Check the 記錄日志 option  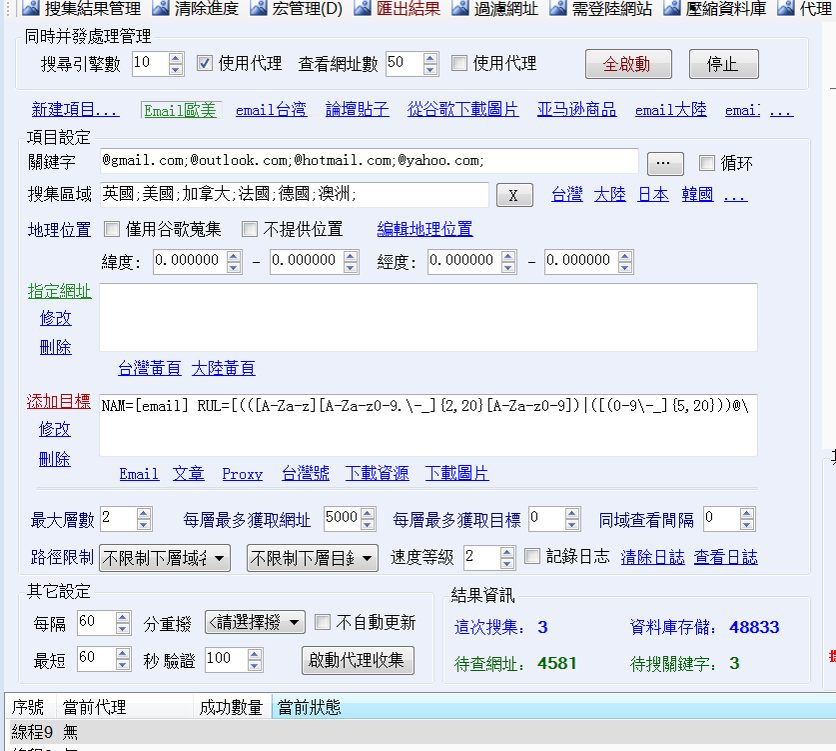coord(532,556)
